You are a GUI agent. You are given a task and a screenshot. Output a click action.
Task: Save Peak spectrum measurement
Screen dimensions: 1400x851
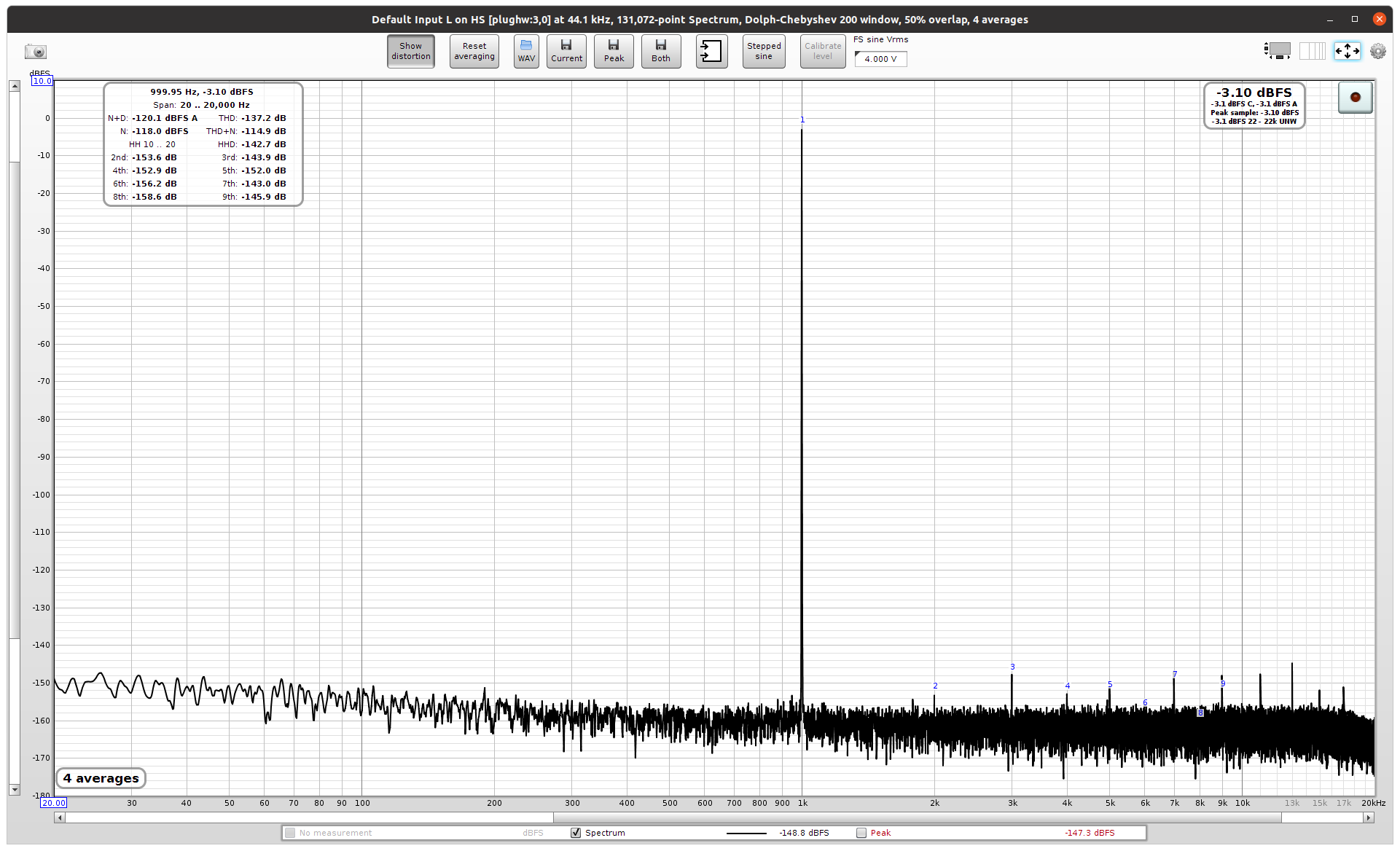[614, 51]
